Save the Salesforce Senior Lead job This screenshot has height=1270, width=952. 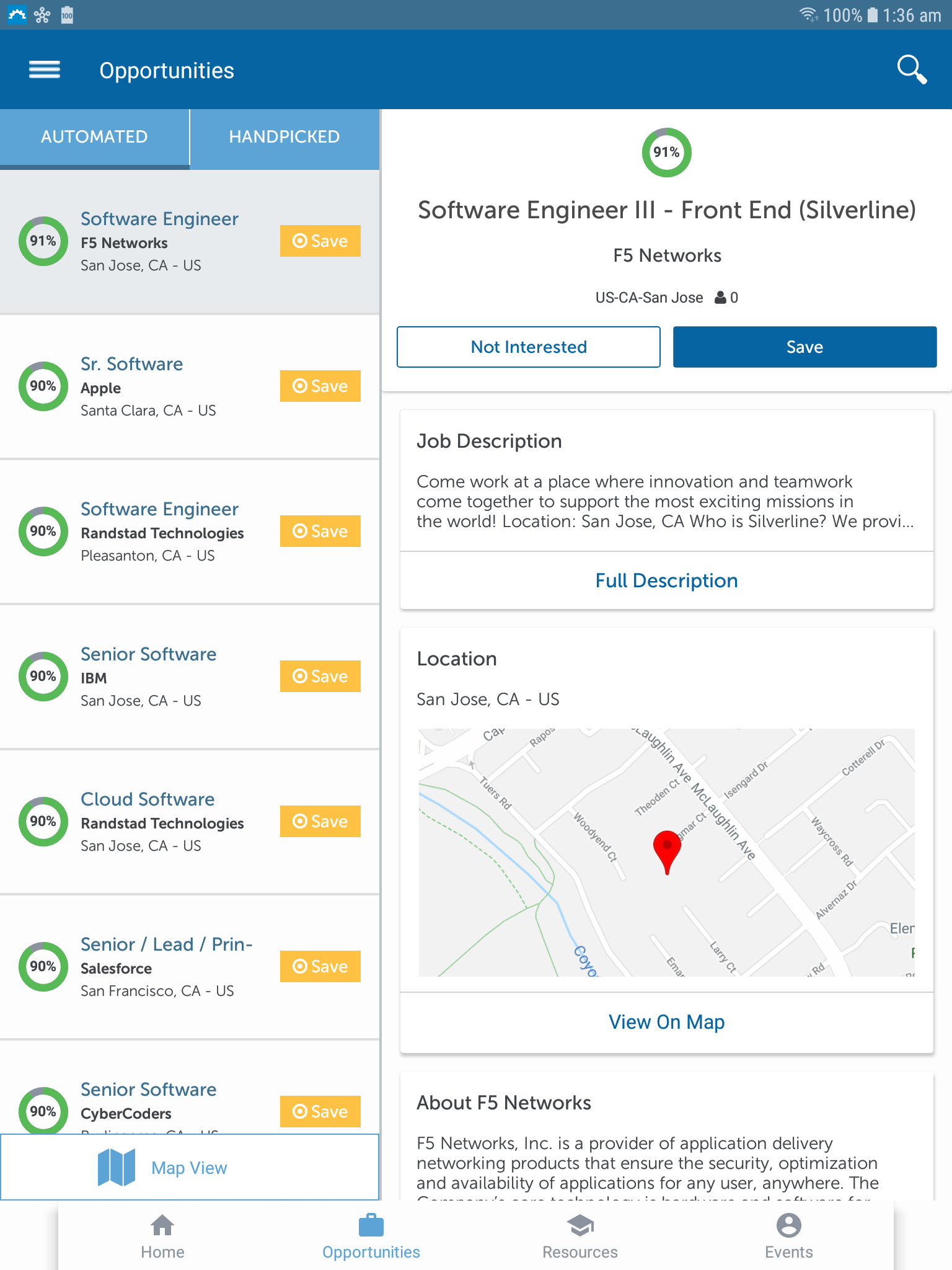pyautogui.click(x=320, y=966)
